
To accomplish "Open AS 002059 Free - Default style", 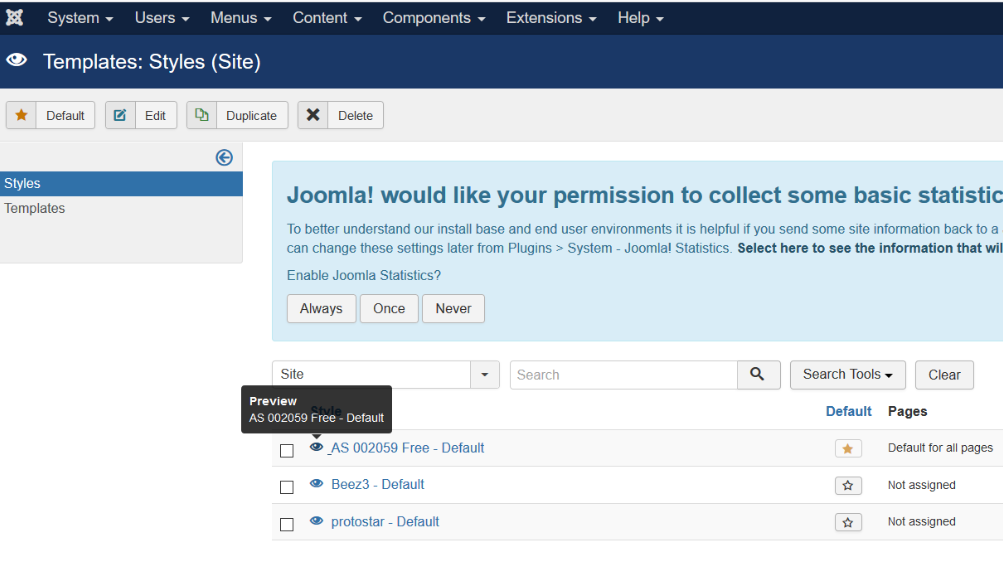I will tap(406, 448).
